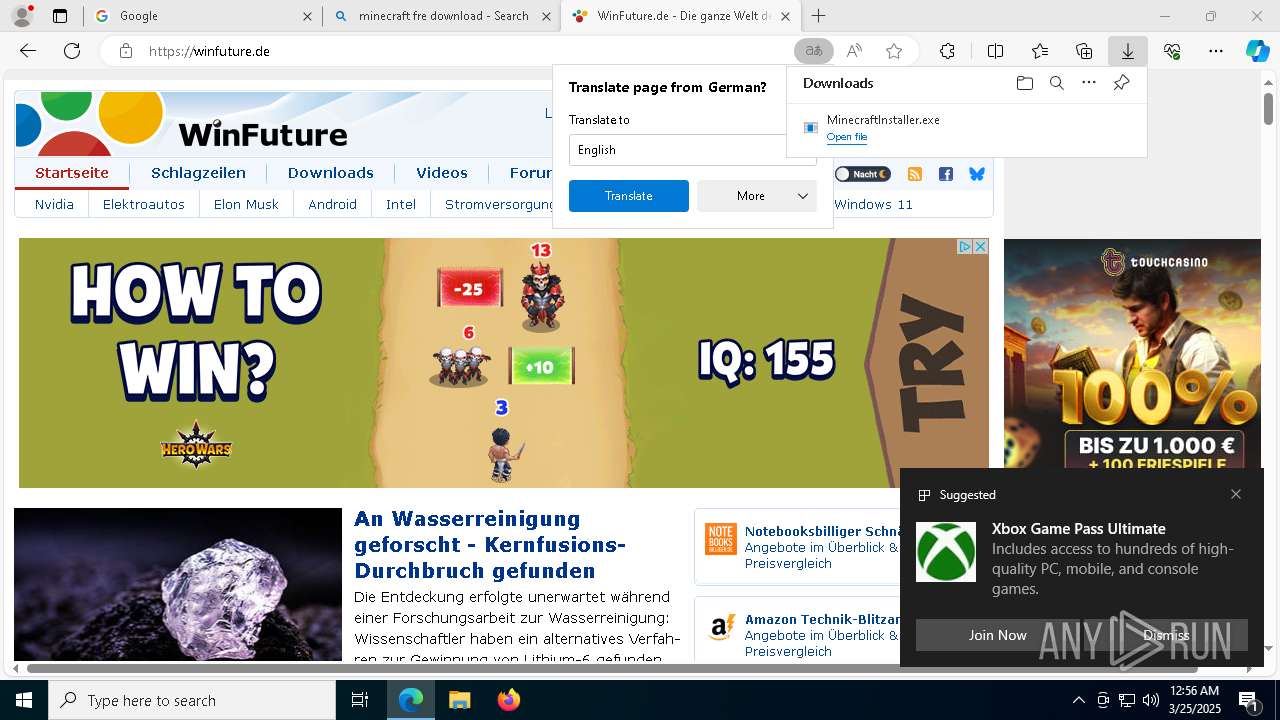
Task: Open the Elon Musk topic link
Action: pyautogui.click(x=246, y=204)
